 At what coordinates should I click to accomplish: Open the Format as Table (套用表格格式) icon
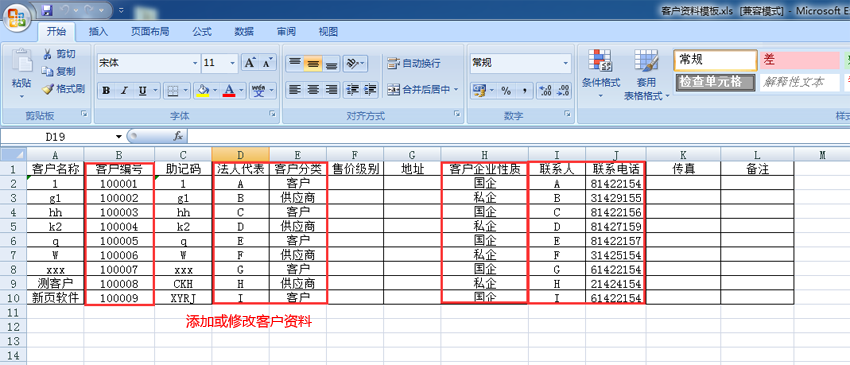(x=646, y=60)
